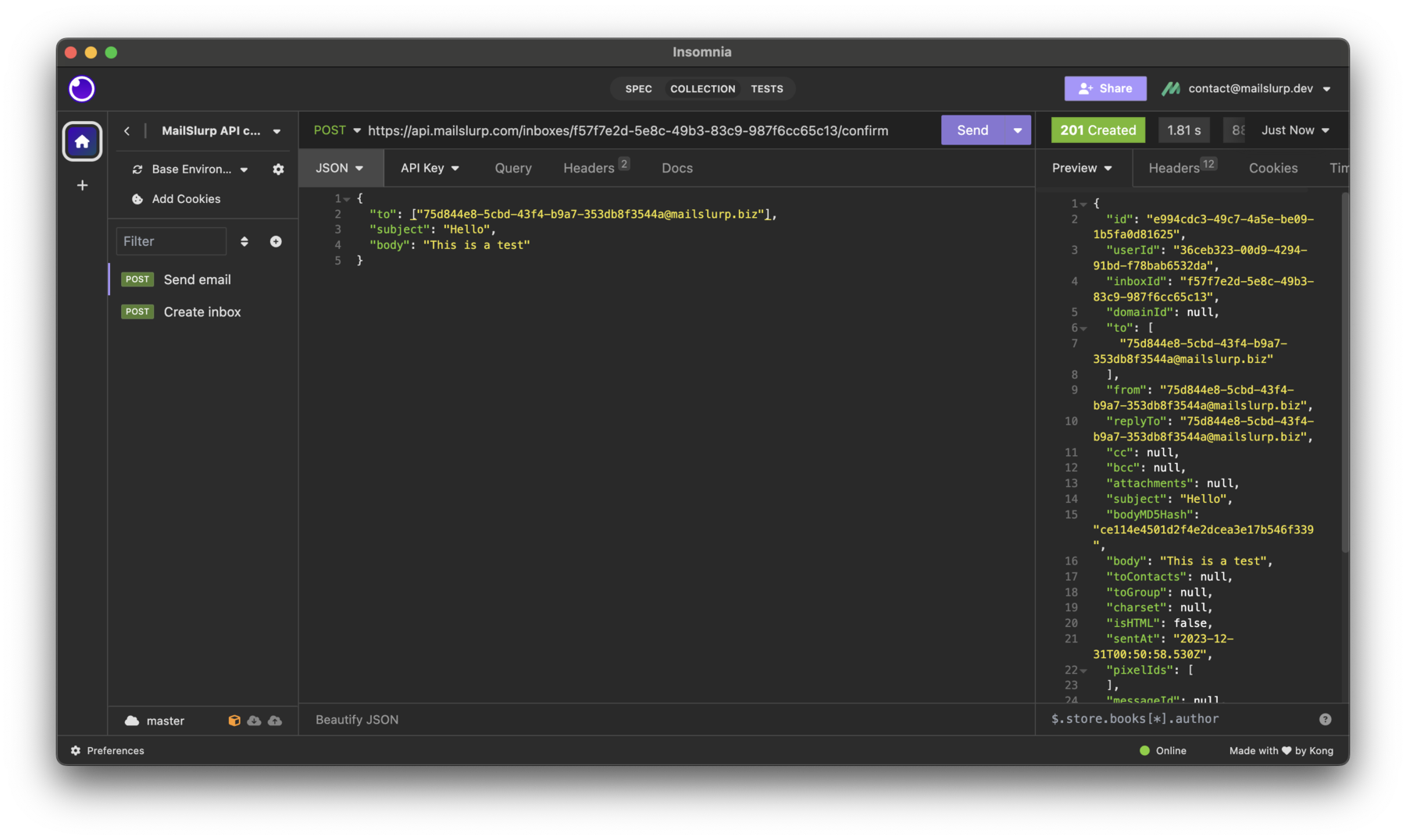Click the cloud icon beside master branch
1406x840 pixels.
coord(132,721)
